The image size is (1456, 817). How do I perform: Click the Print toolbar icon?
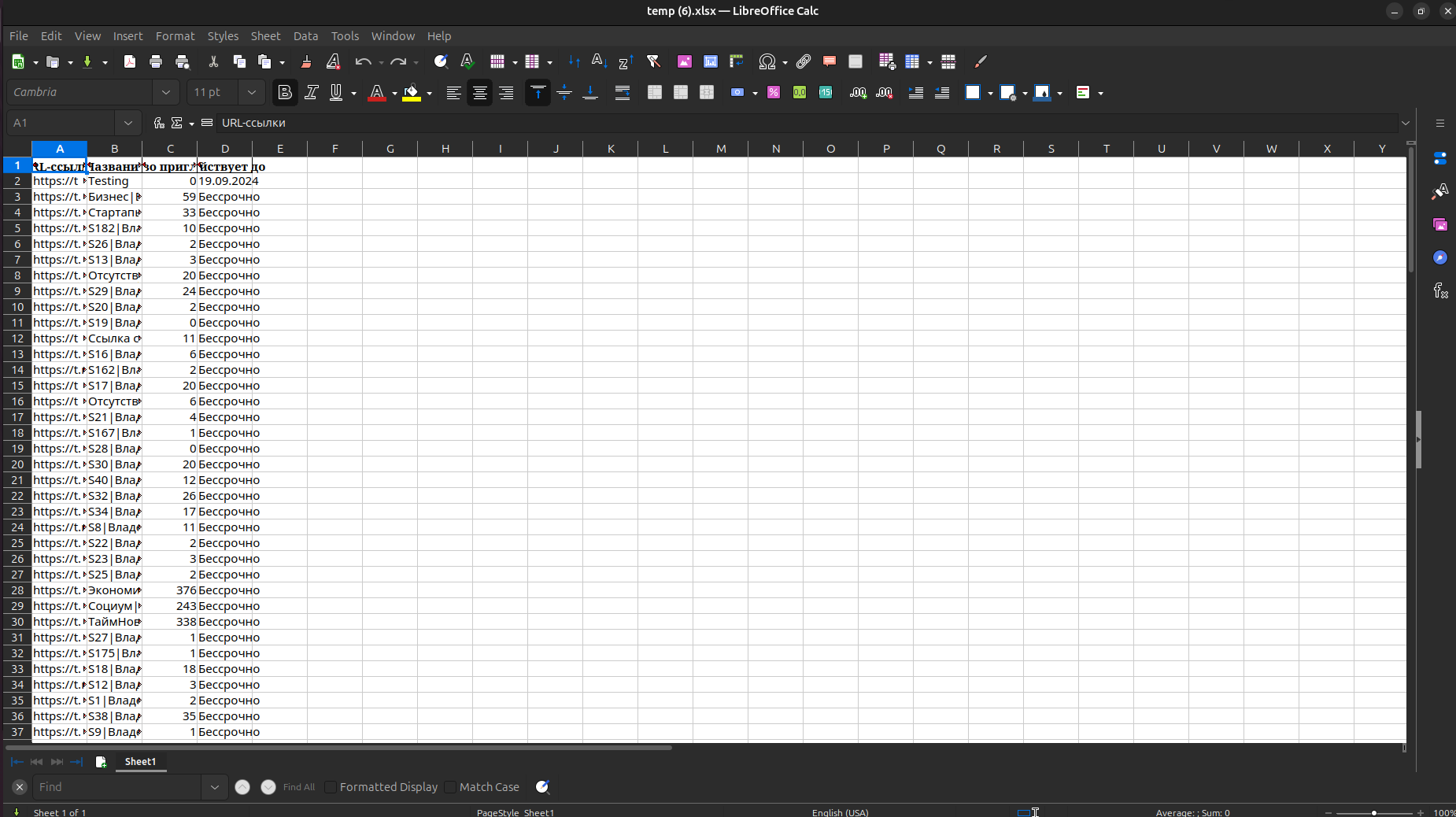[156, 61]
